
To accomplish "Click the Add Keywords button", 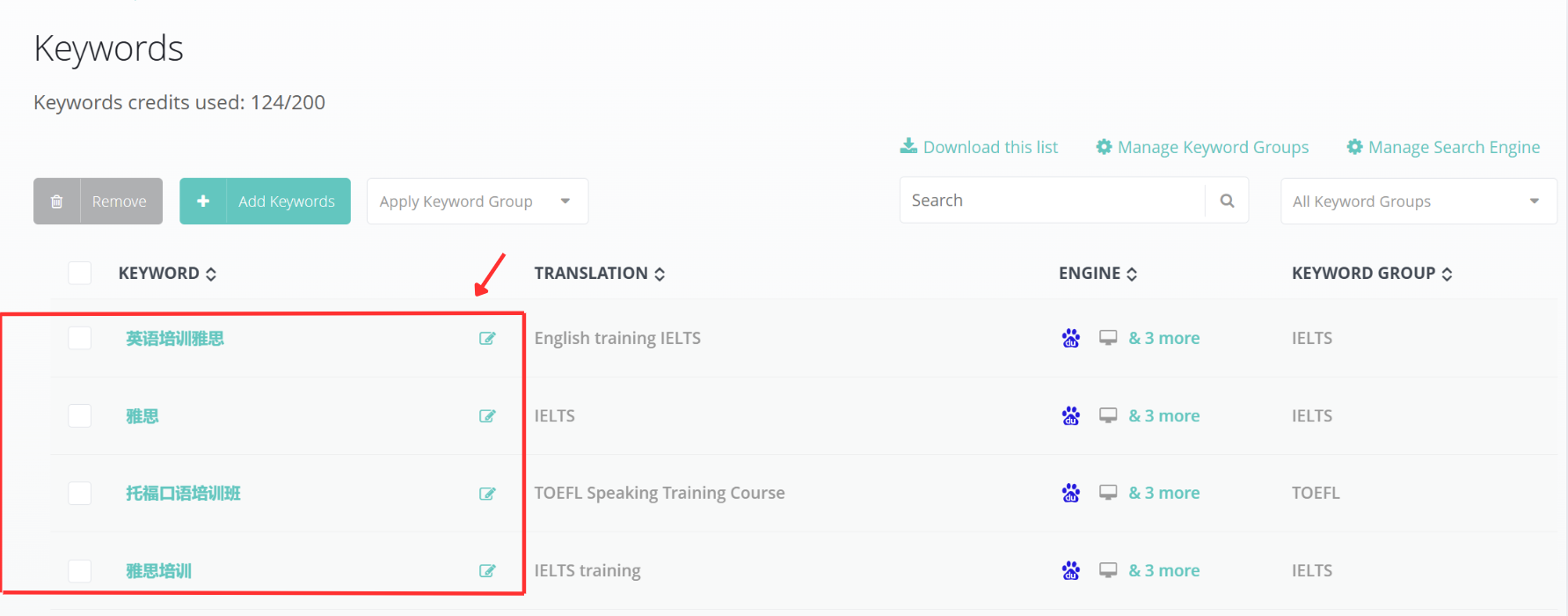I will pyautogui.click(x=266, y=202).
